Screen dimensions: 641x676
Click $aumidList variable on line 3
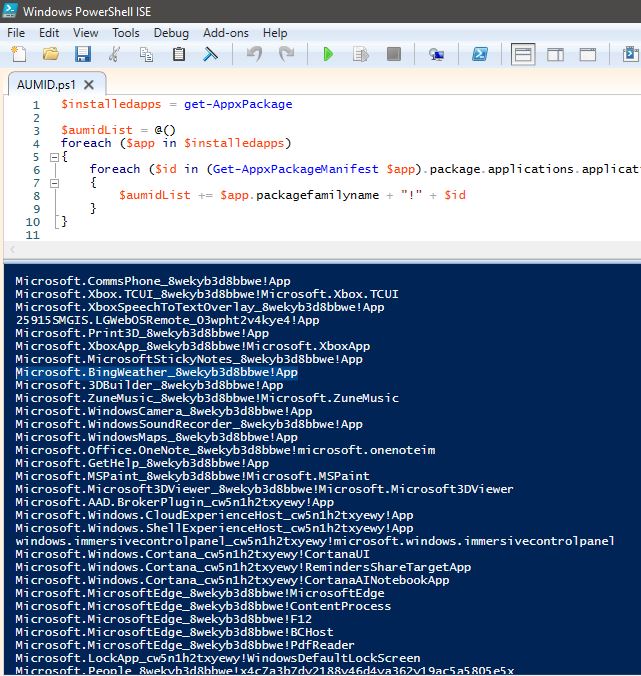(x=97, y=130)
